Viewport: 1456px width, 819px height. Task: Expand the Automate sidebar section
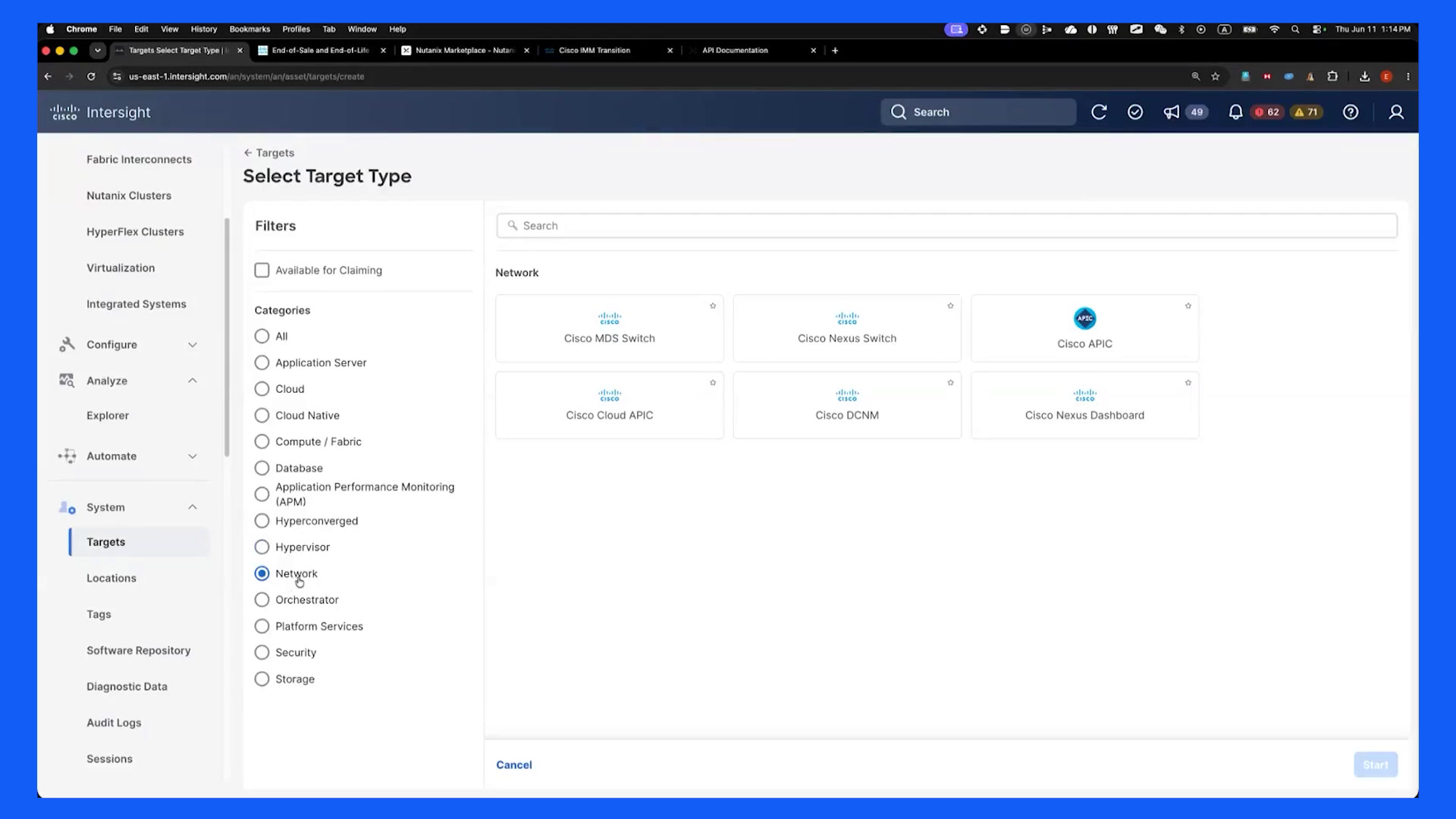[x=193, y=457]
